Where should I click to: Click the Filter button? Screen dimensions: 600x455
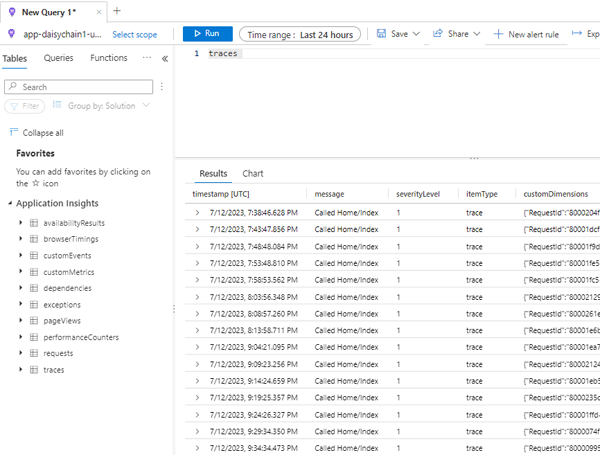coord(25,106)
